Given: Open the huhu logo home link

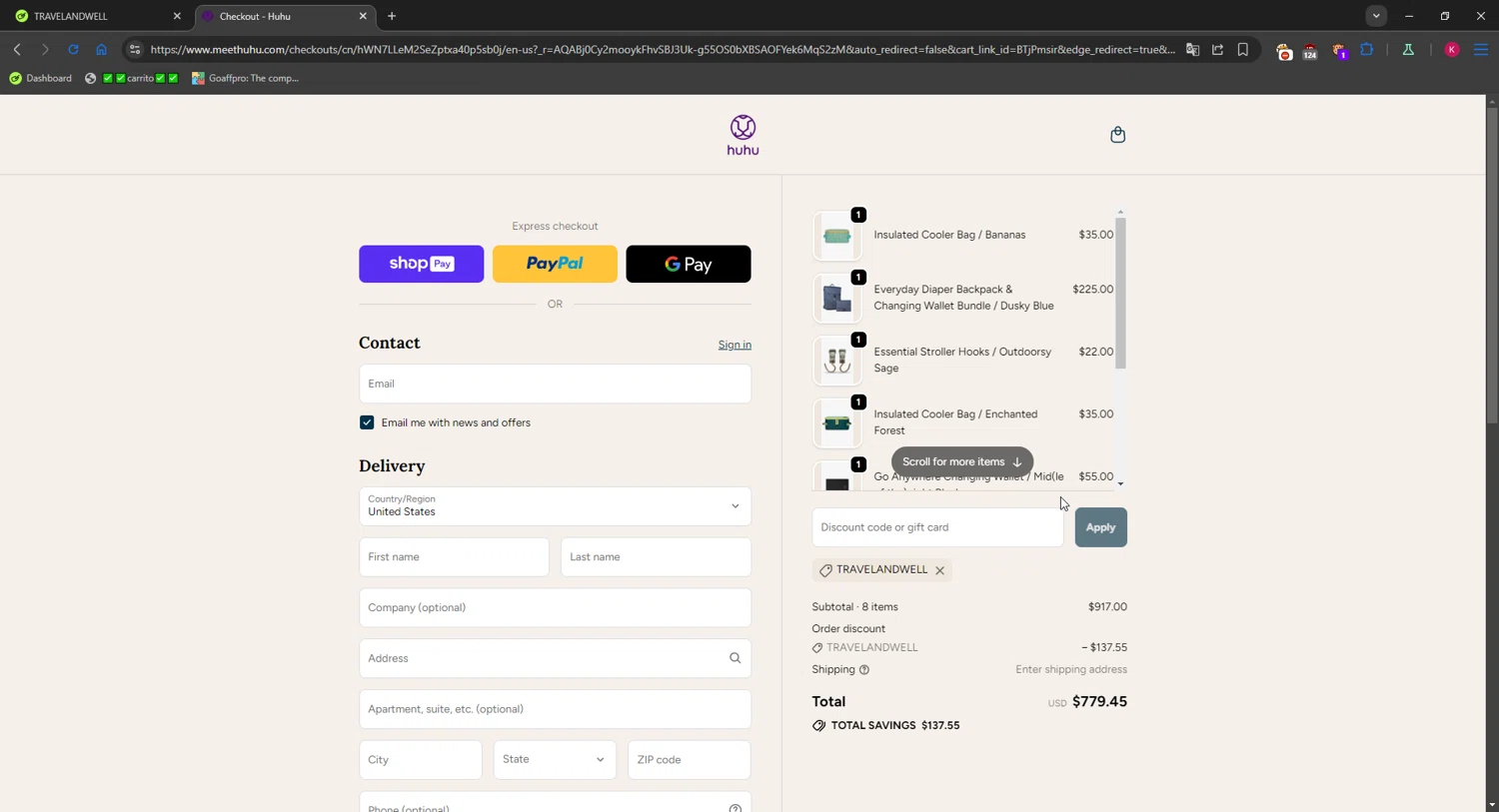Looking at the screenshot, I should [743, 135].
